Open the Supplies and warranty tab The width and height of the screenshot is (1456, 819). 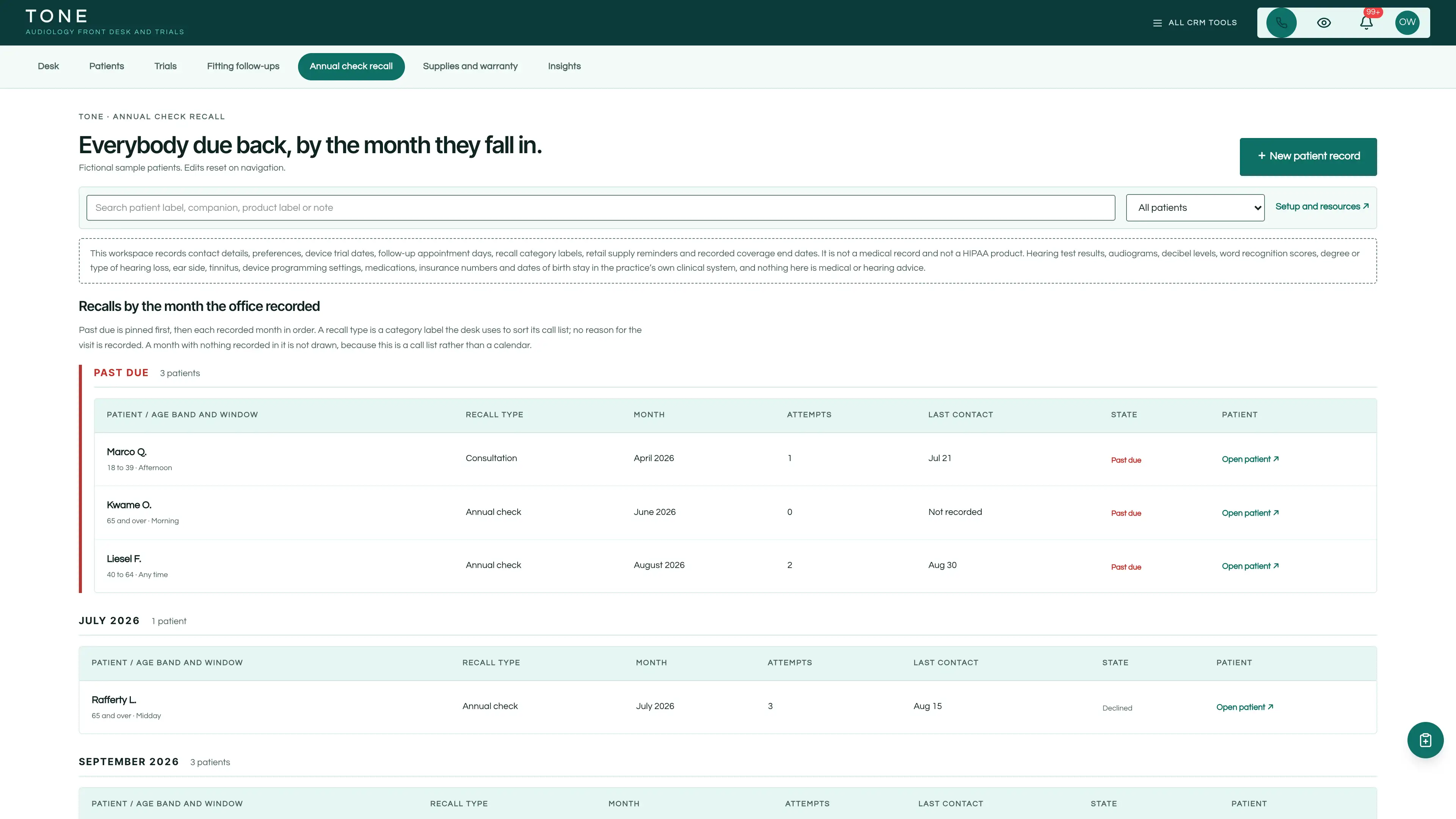[470, 66]
